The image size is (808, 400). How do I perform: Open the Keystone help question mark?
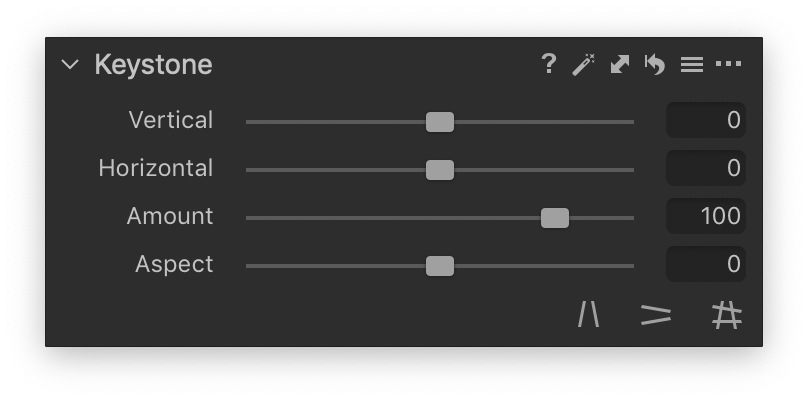pyautogui.click(x=549, y=64)
